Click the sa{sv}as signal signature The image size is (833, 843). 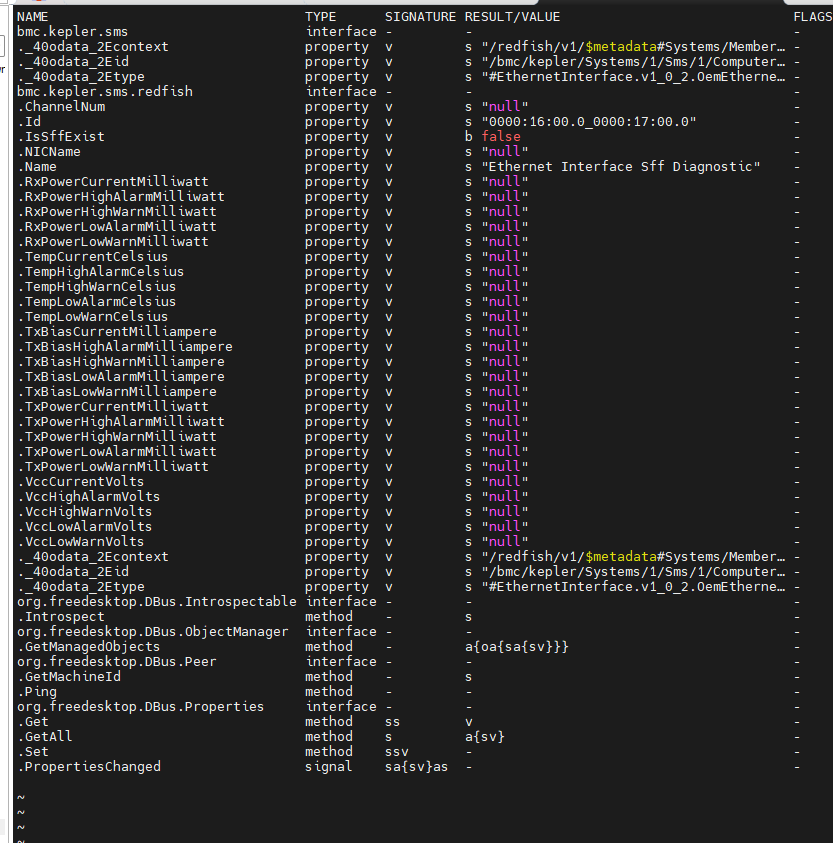416,767
